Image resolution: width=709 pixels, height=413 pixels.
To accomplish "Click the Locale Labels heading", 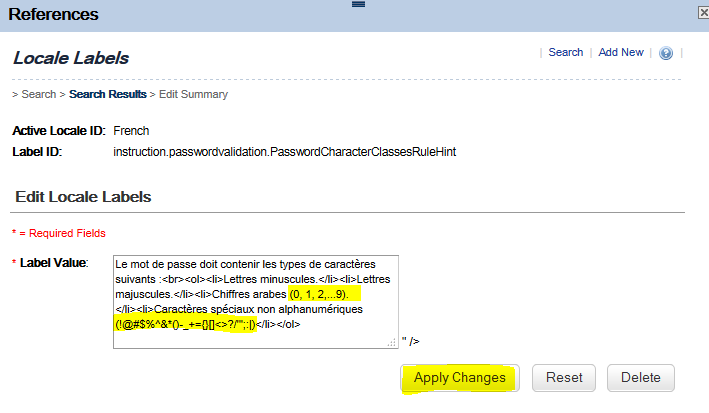I will [71, 58].
